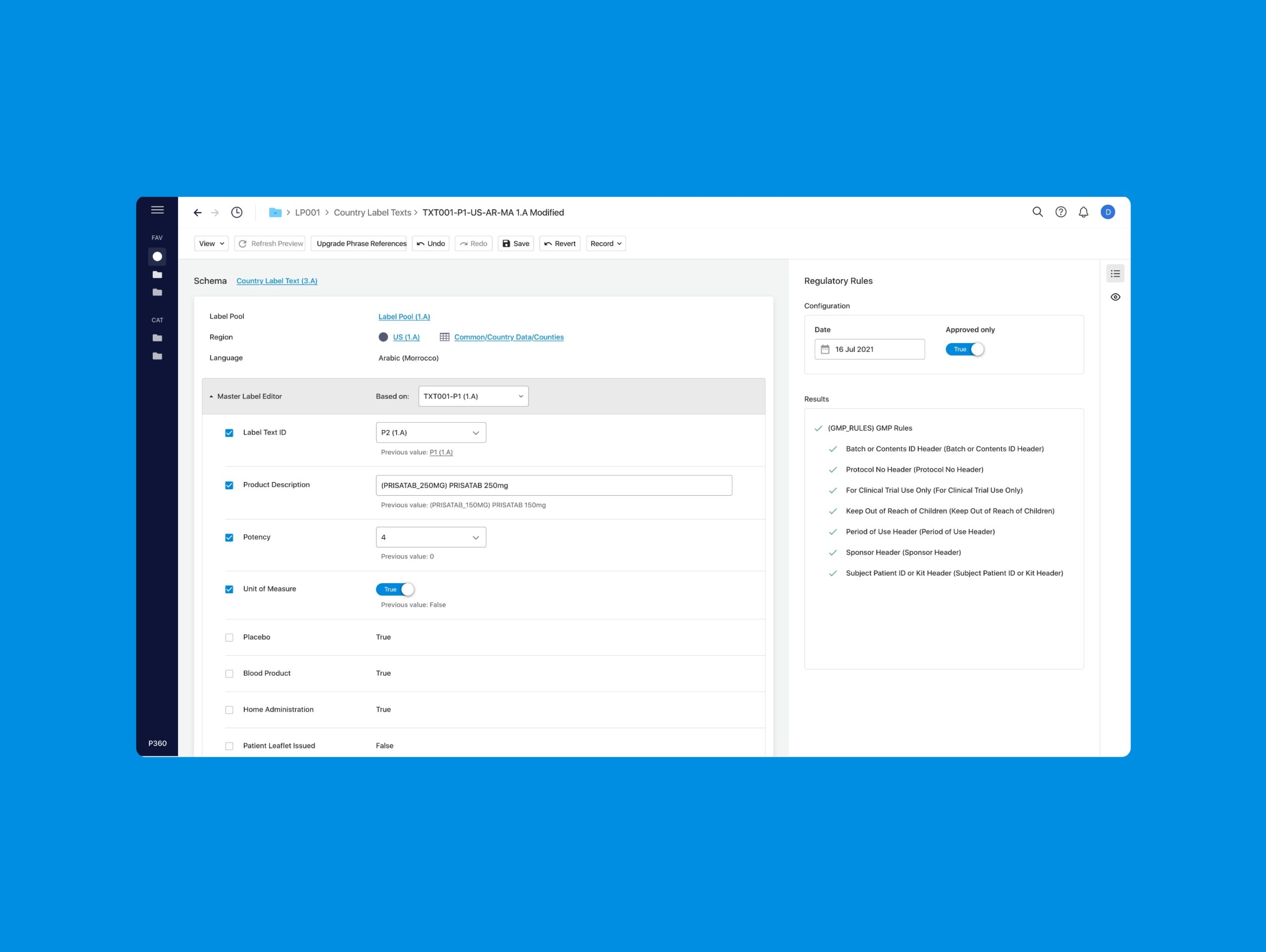
Task: Open the Potency dropdown
Action: pos(431,537)
